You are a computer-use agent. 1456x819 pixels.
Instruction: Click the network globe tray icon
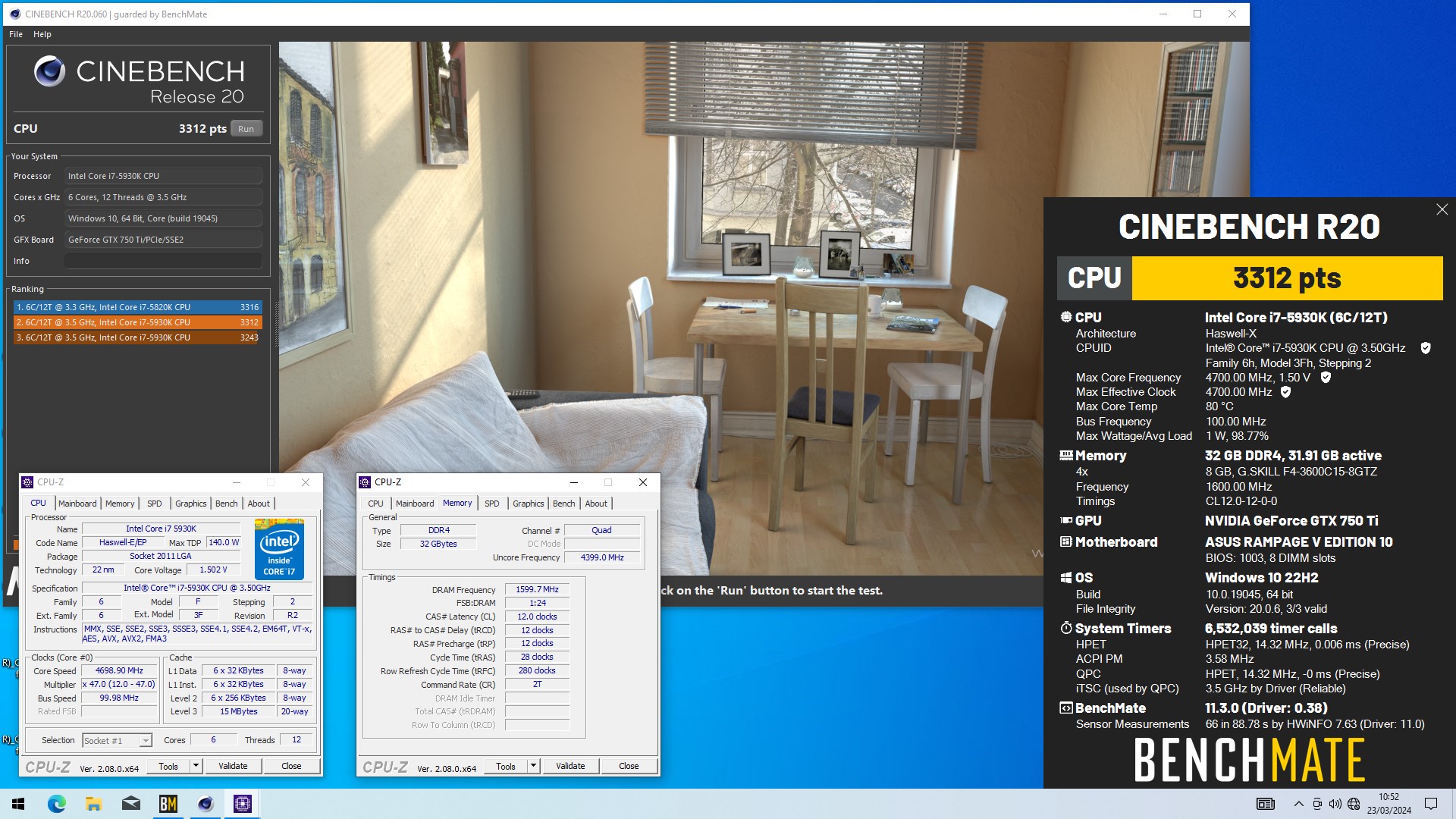click(1354, 804)
